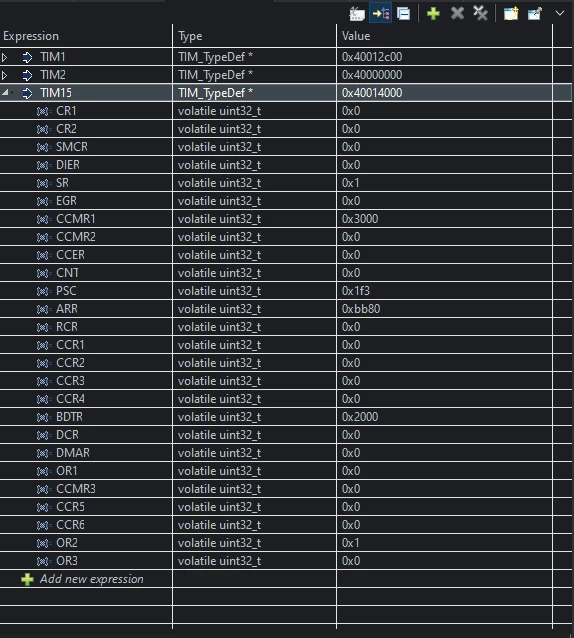Click the green plus beside Add new expression
The height and width of the screenshot is (638, 574).
click(27, 579)
